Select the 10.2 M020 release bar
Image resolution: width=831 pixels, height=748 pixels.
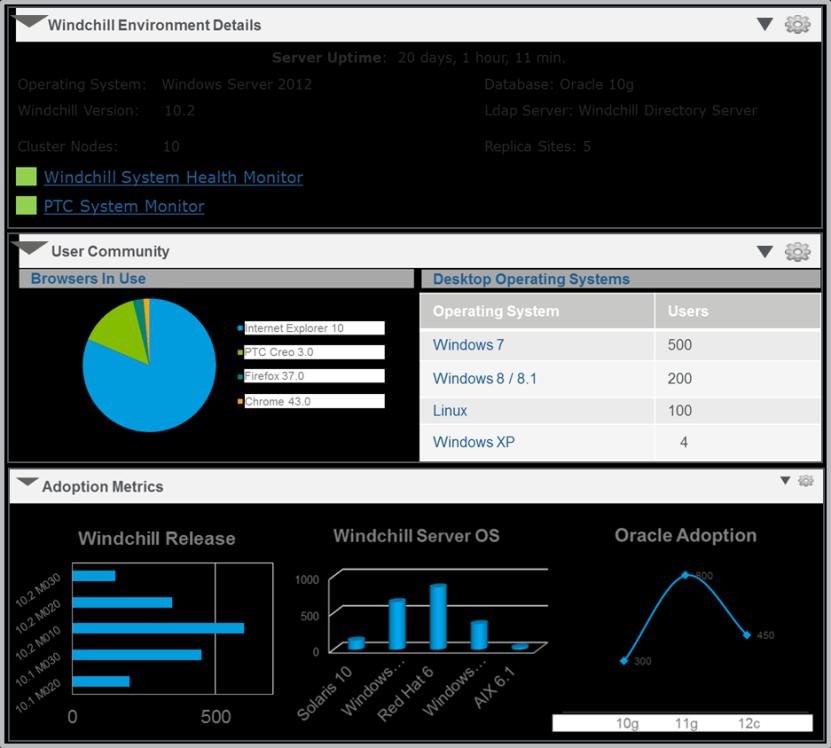click(x=122, y=602)
